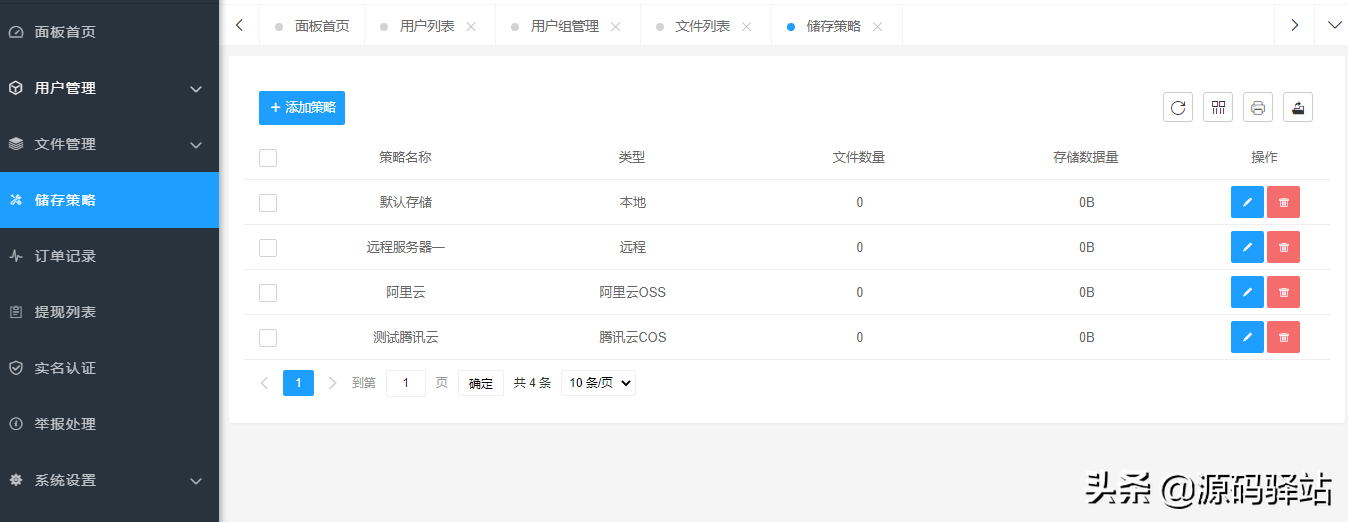Screen dimensions: 1348x522
Task: Check the box for 阿里云 row
Action: click(268, 293)
